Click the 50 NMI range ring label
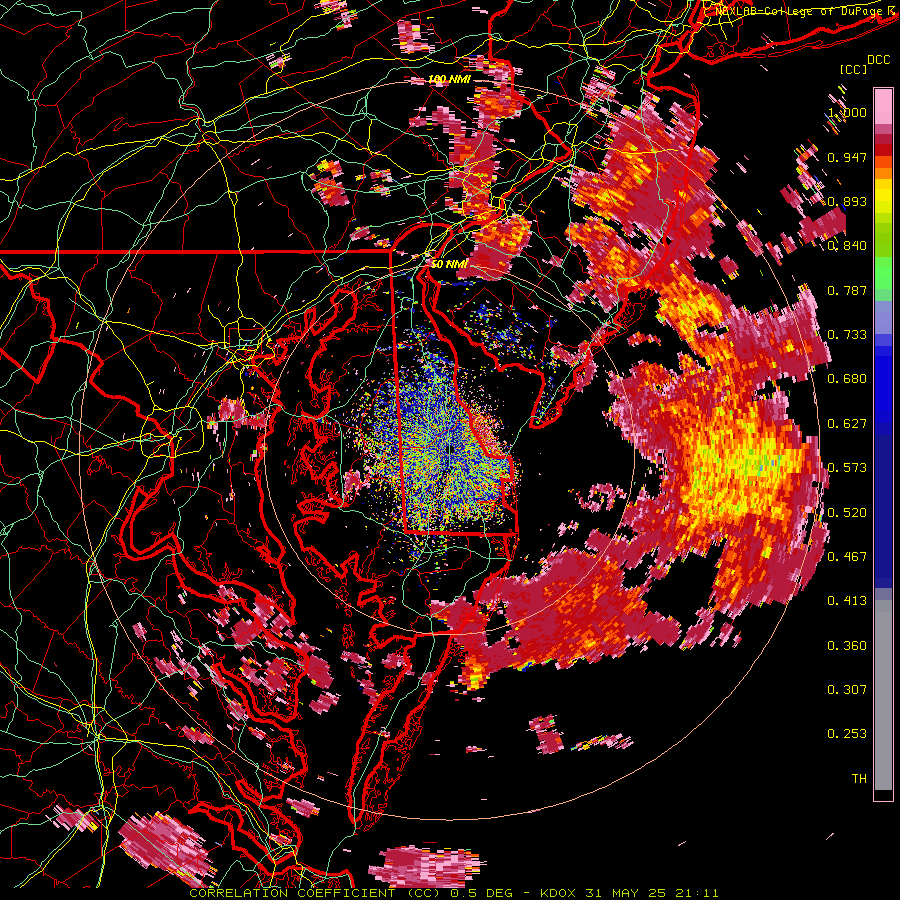Viewport: 900px width, 900px height. pyautogui.click(x=449, y=264)
